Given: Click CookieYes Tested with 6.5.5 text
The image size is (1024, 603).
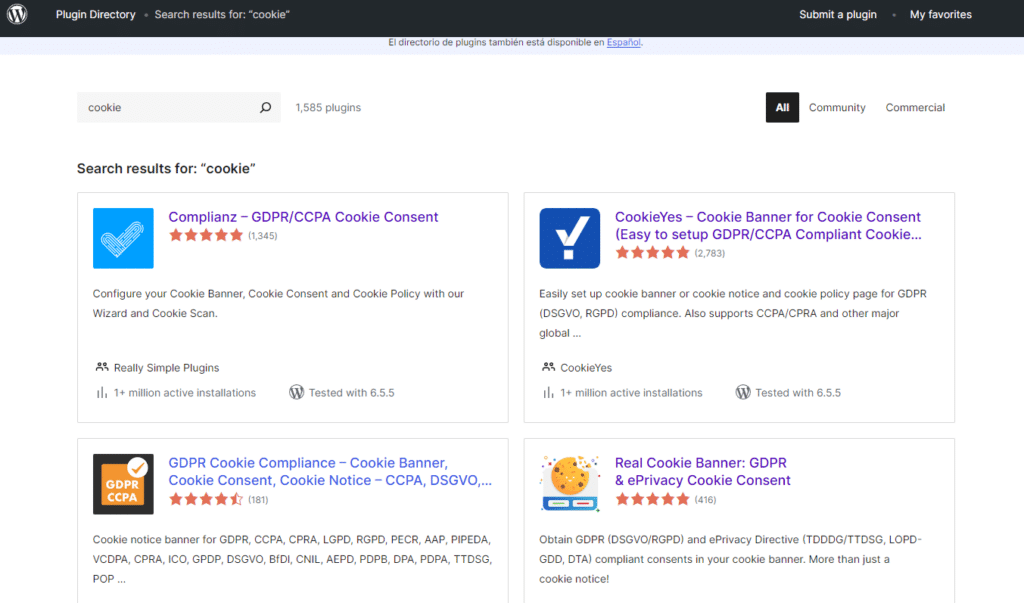Looking at the screenshot, I should tap(798, 393).
